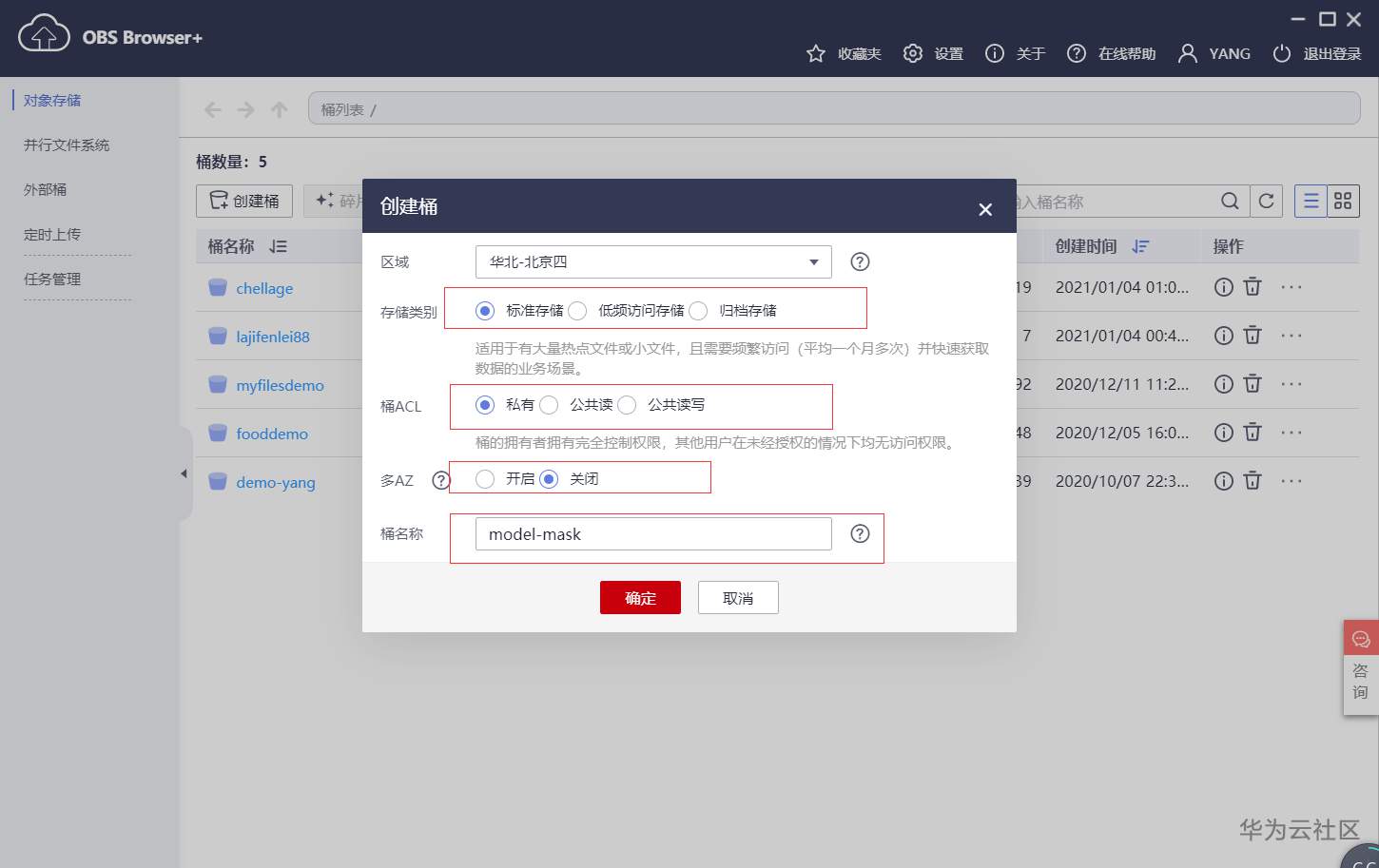
Task: Delete the lajifenlei88 bucket
Action: pos(1253,335)
